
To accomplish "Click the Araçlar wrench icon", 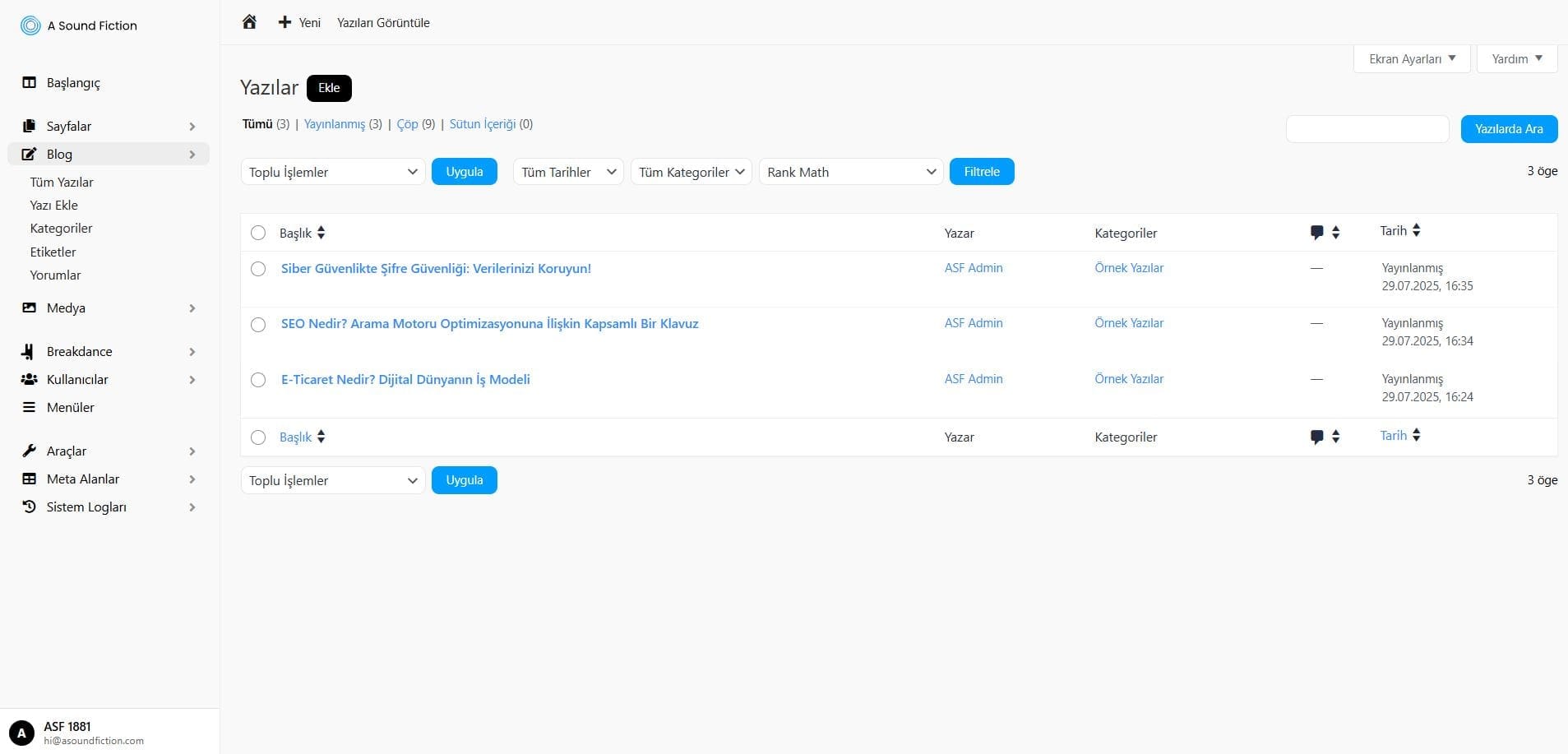I will coord(29,451).
